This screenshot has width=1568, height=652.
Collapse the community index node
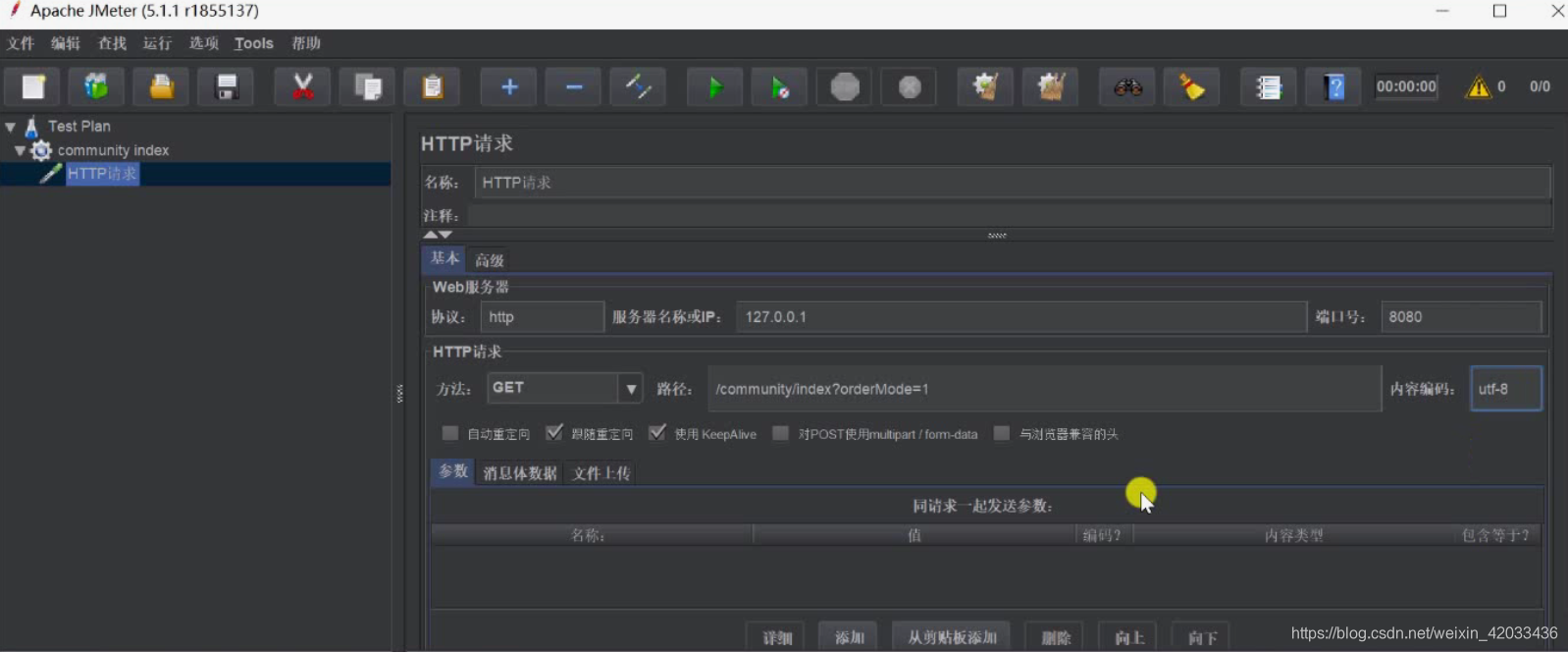20,150
